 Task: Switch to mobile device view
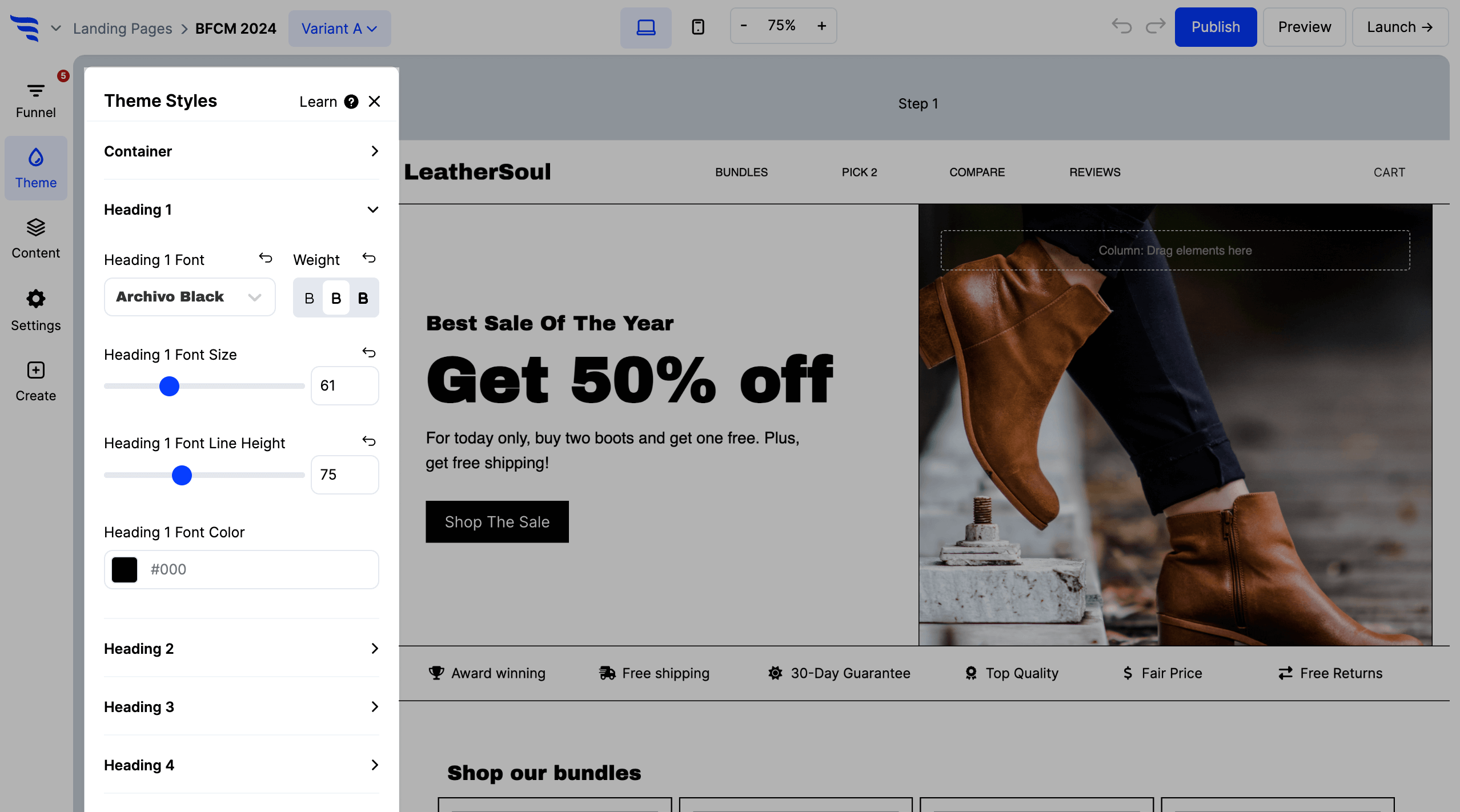click(x=697, y=27)
